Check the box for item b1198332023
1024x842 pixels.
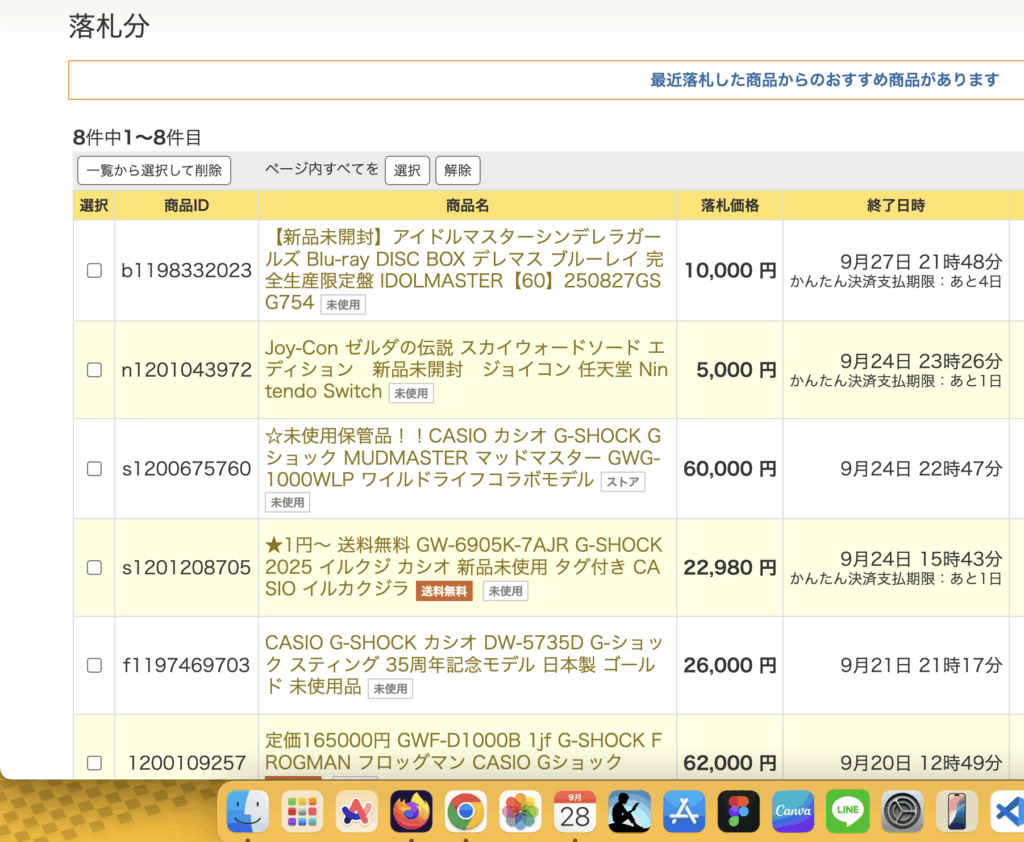click(x=94, y=270)
